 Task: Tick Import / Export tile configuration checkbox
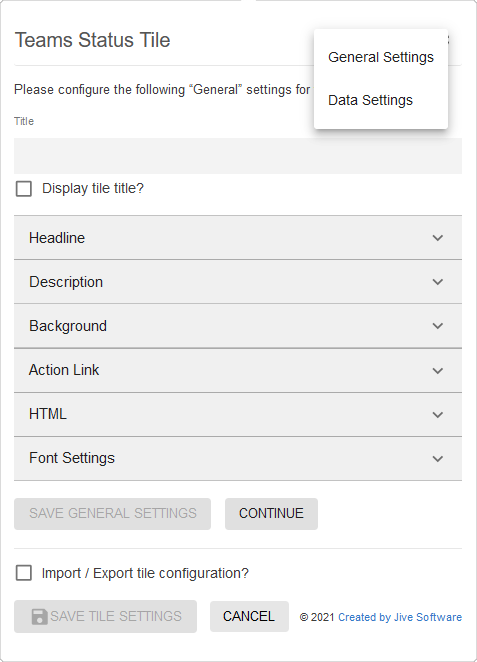[24, 573]
